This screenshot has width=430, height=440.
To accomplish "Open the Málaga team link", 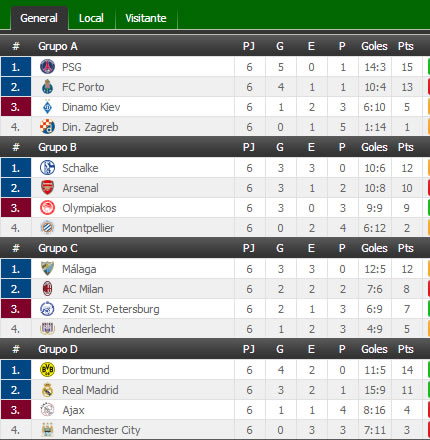I will tap(79, 269).
